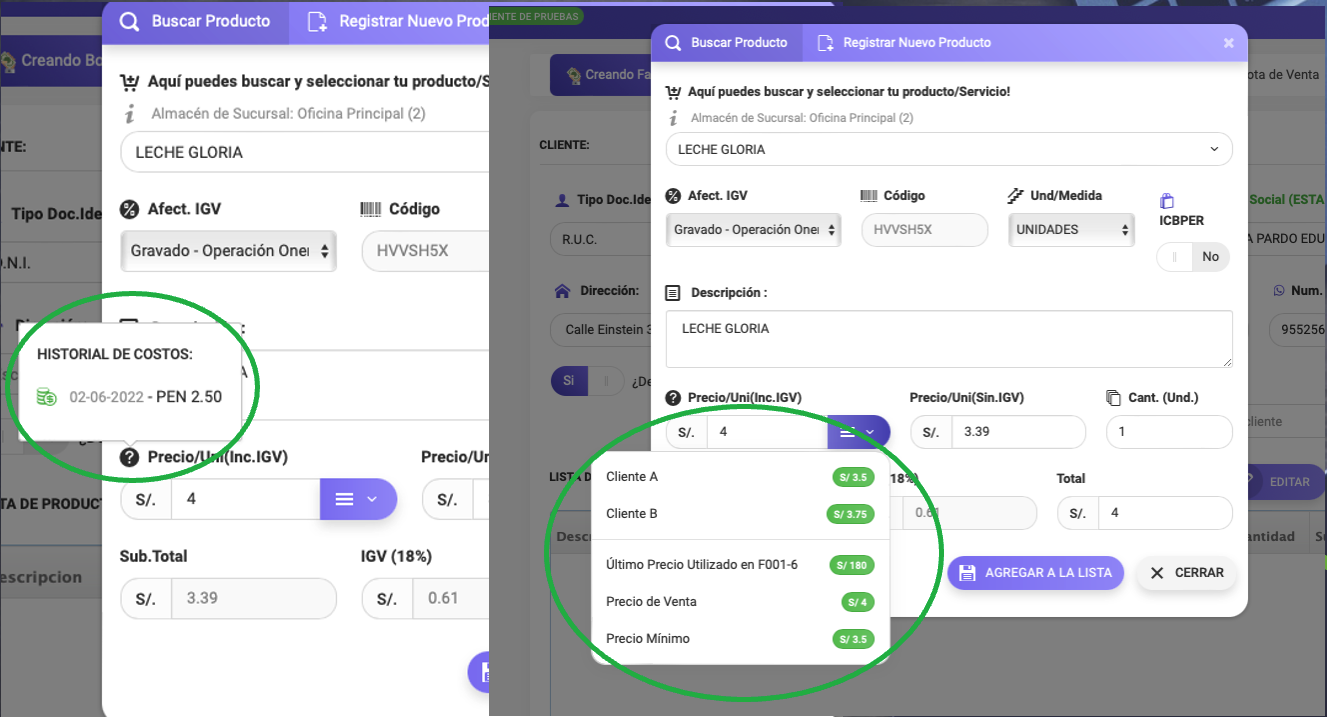This screenshot has width=1327, height=717.
Task: Click the list icon beside the Descripción label
Action: [x=671, y=292]
